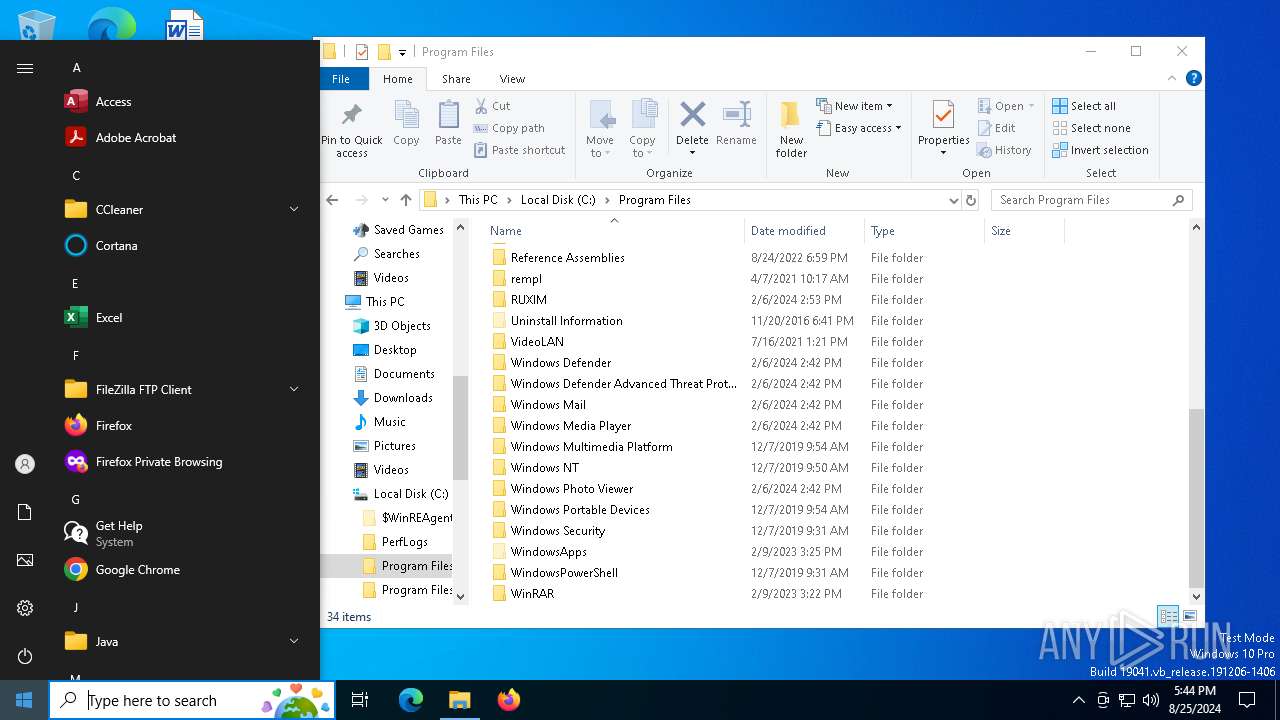Open Start menu Settings gear
This screenshot has height=720, width=1280.
25,608
